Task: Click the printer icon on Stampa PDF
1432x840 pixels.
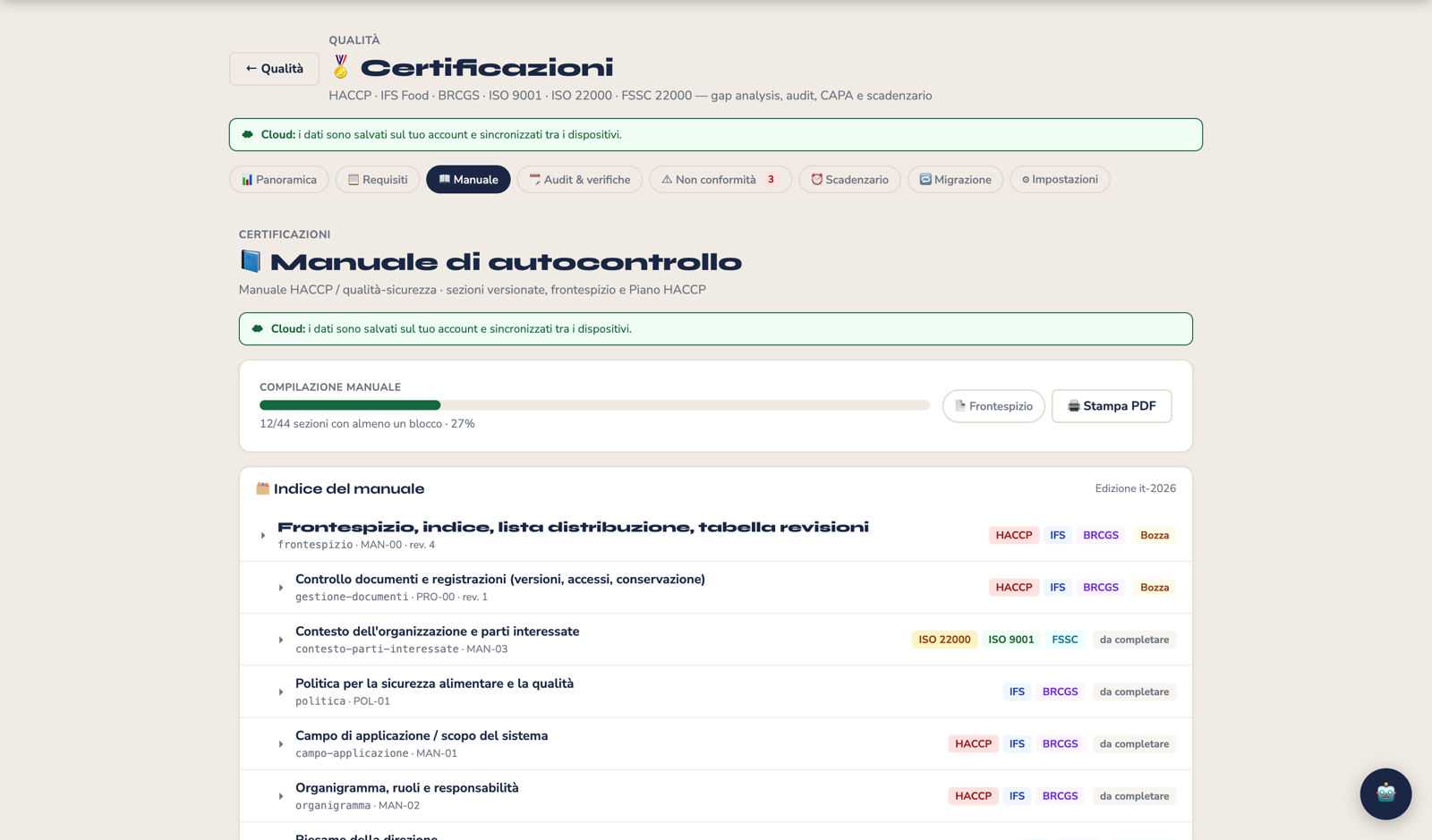Action: 1073,406
